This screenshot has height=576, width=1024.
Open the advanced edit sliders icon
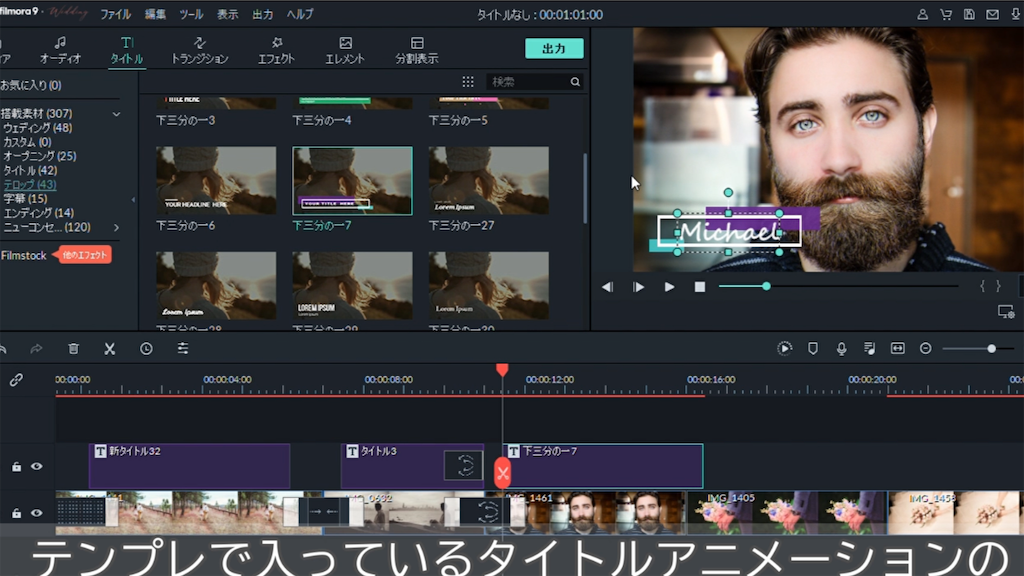(183, 348)
